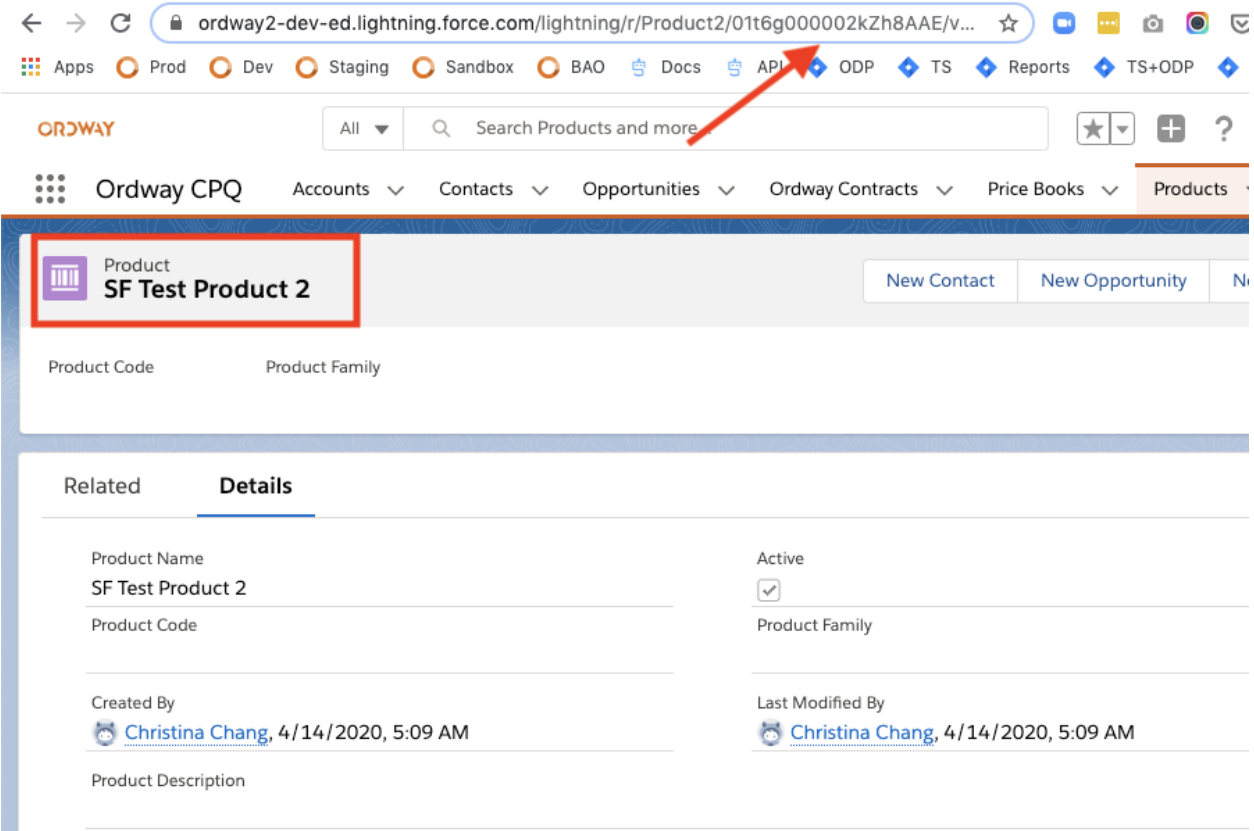1254x831 pixels.
Task: Click the lock icon in the address bar
Action: click(x=177, y=23)
